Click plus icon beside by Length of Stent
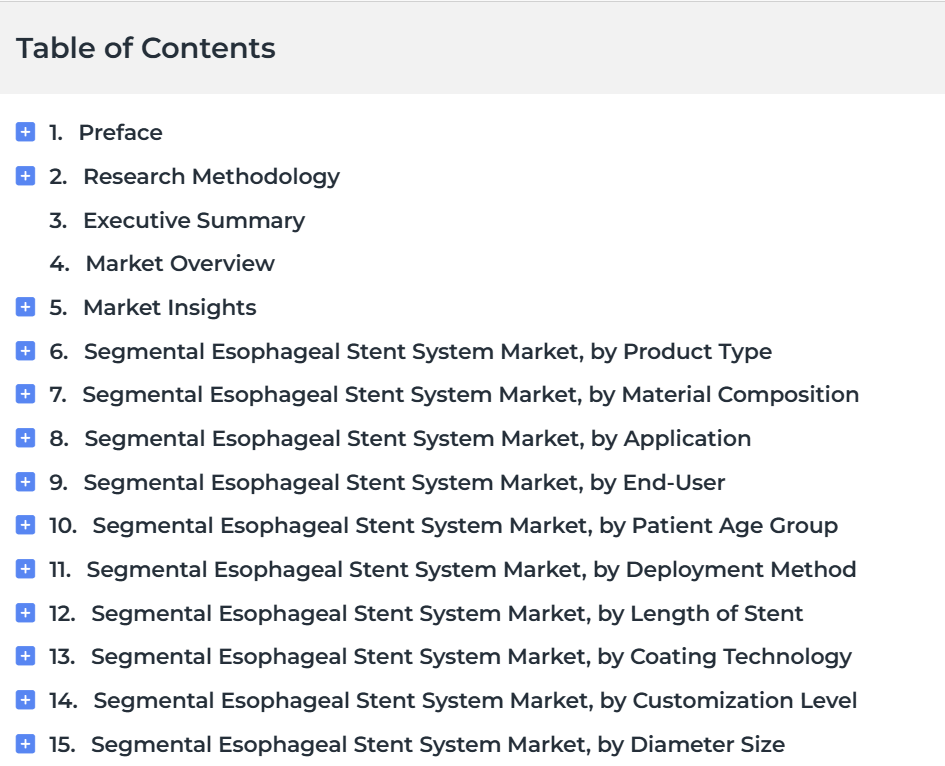The height and width of the screenshot is (766, 945). (x=25, y=613)
